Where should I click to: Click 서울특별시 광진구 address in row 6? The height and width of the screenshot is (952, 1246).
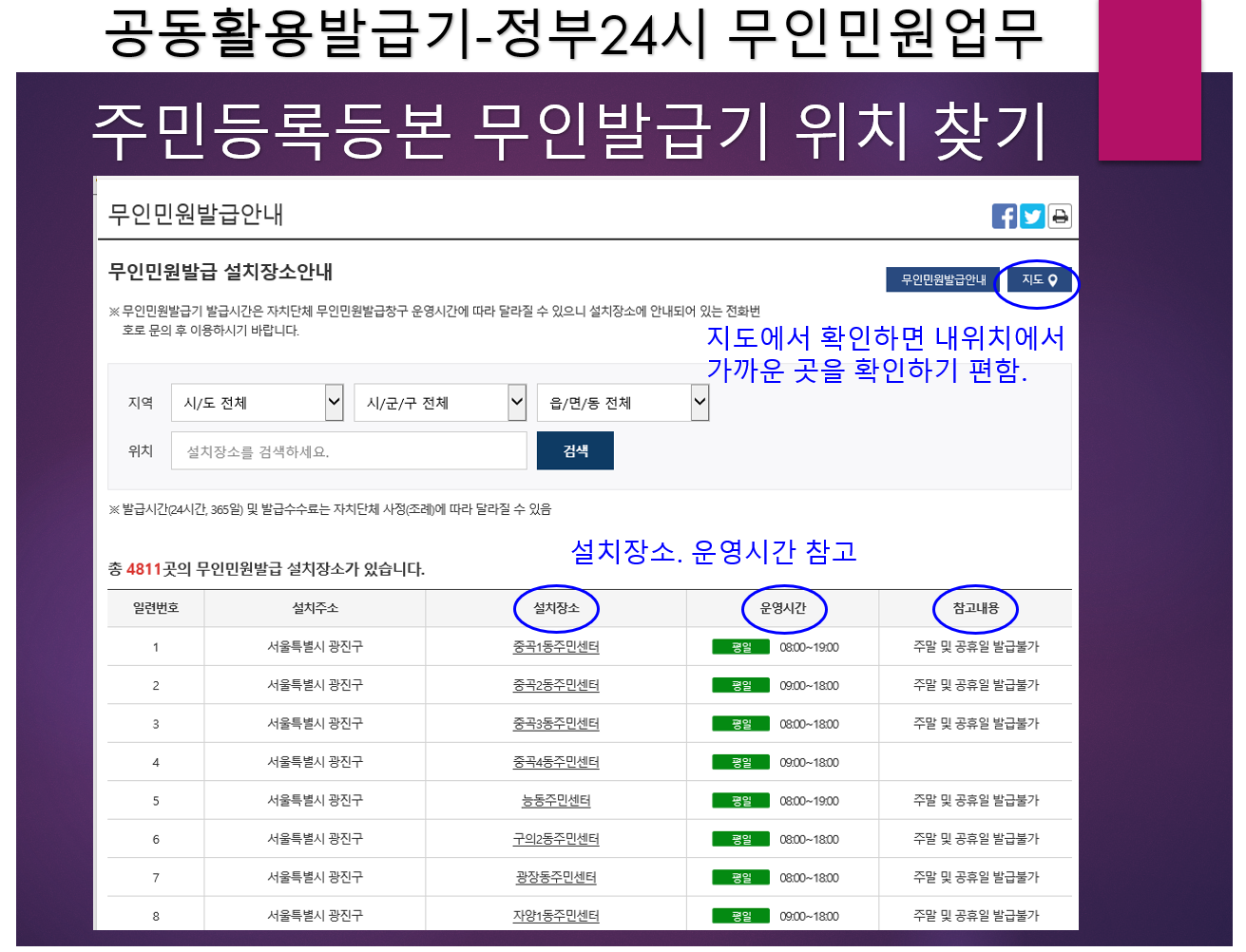point(315,839)
